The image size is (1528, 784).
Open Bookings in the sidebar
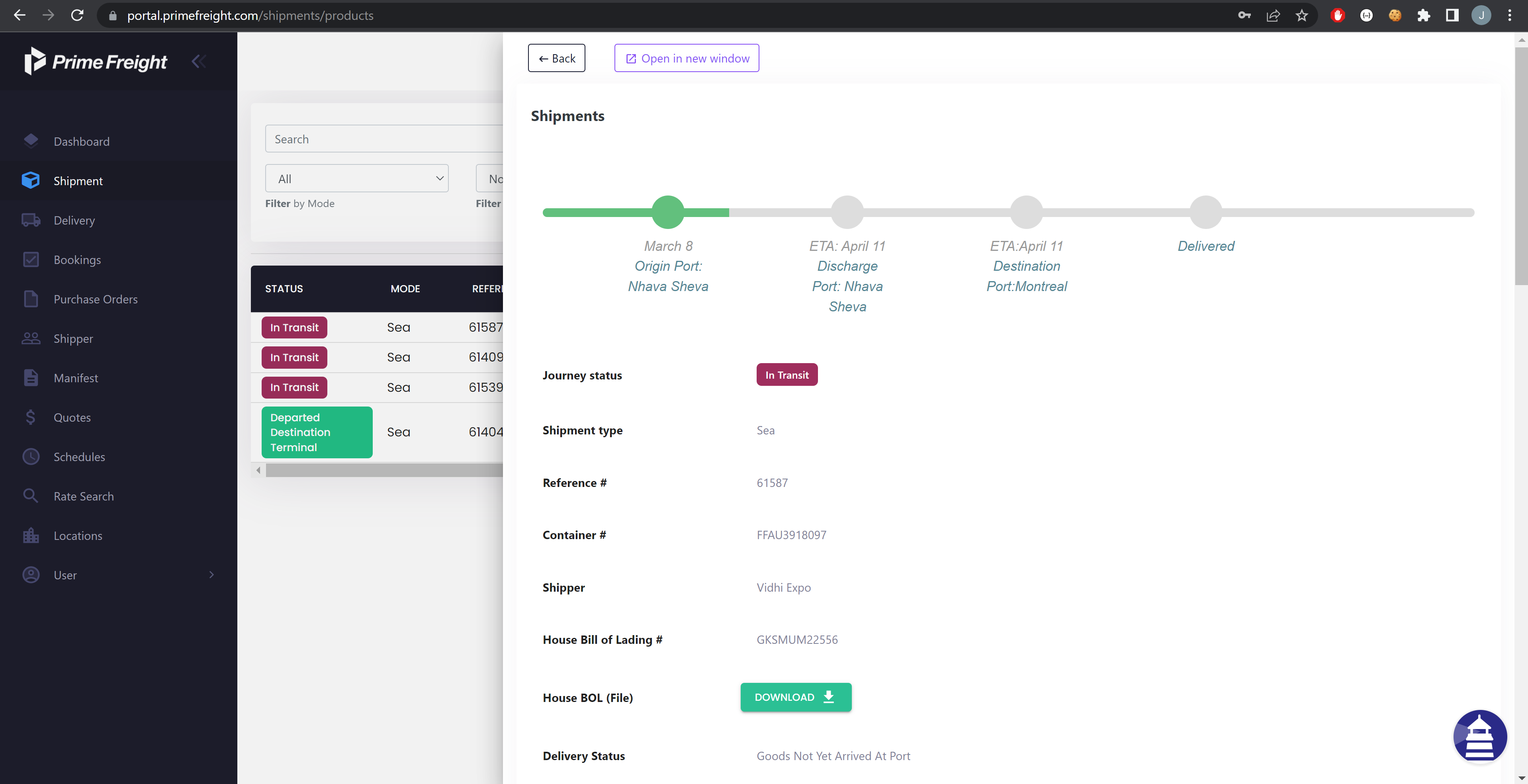(x=77, y=260)
